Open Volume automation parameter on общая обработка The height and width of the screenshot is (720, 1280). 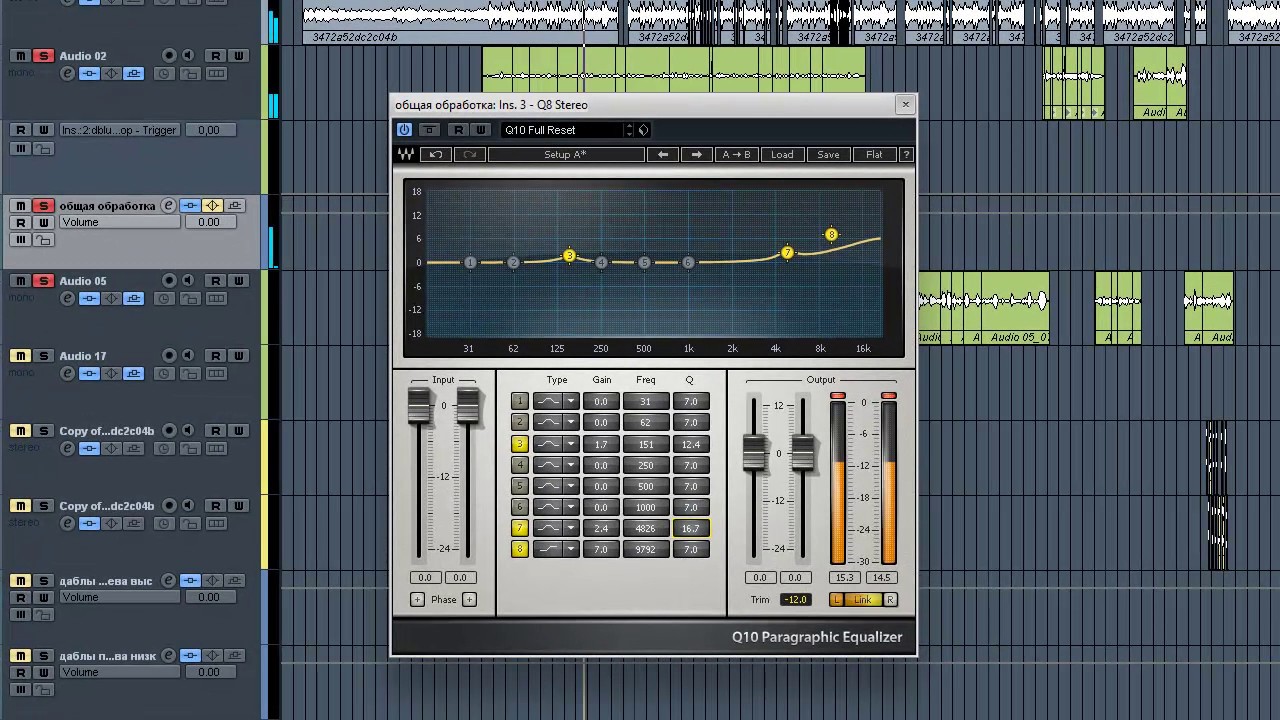120,223
